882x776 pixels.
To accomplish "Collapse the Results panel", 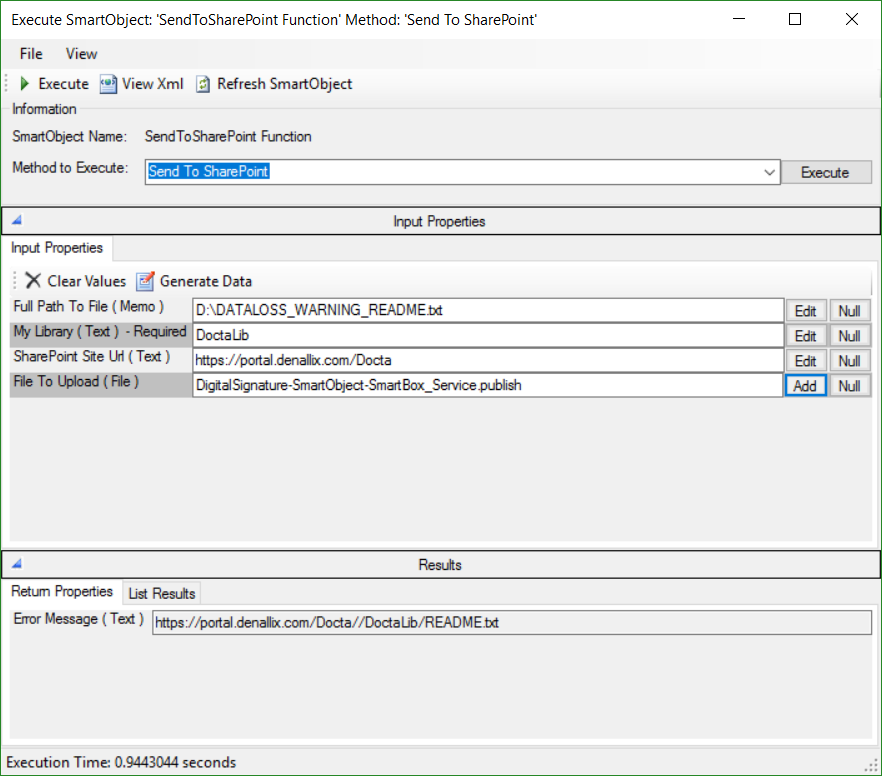I will click(15, 562).
